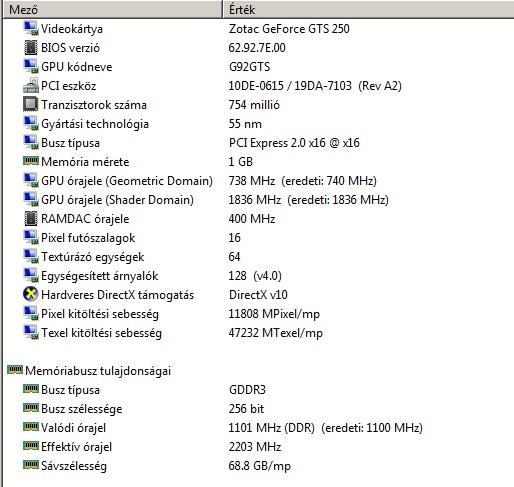Select the Sávszélesség label
This screenshot has width=514, height=487.
tap(74, 466)
